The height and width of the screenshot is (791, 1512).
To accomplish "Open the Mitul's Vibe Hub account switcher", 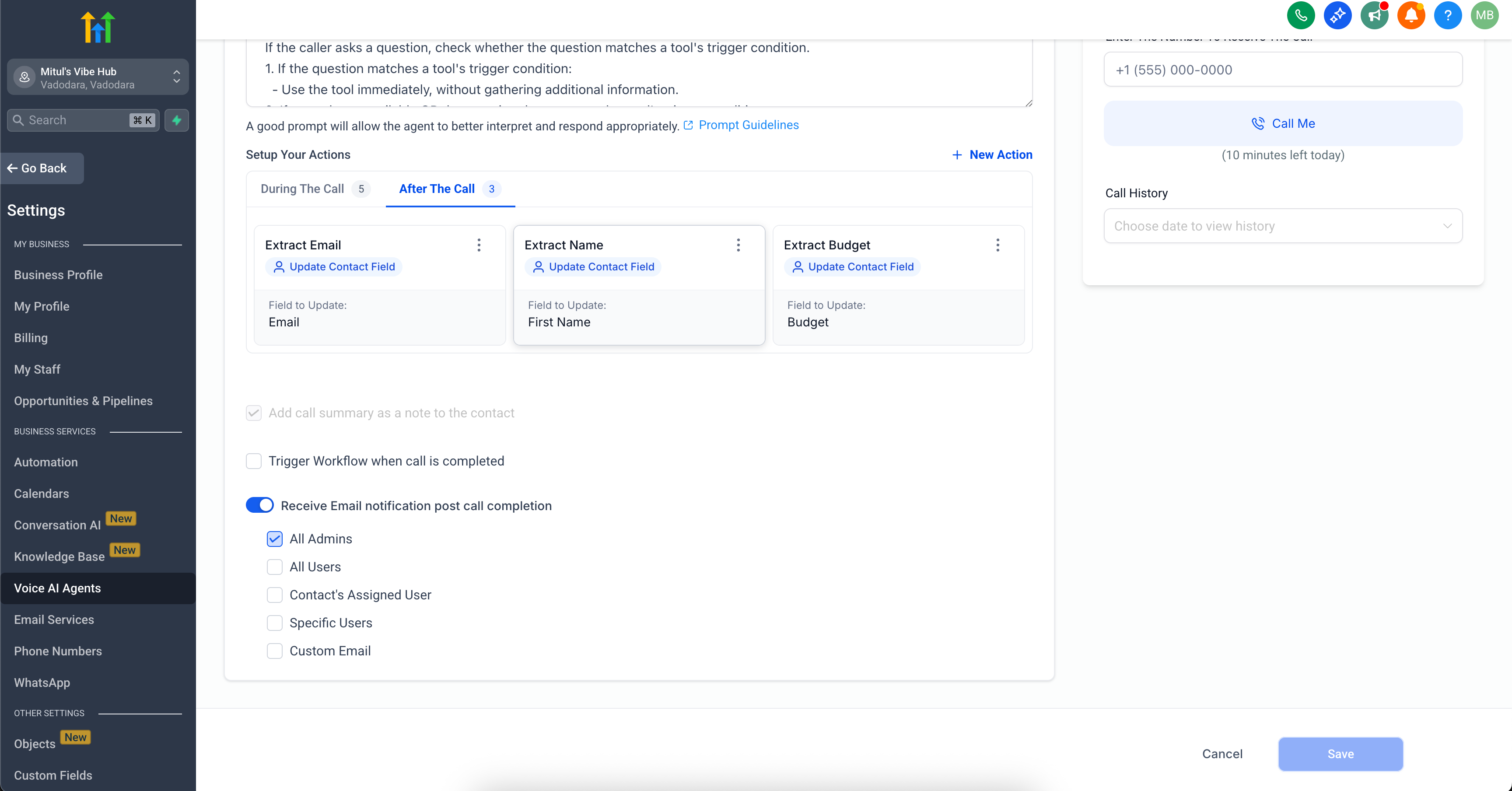I will pyautogui.click(x=98, y=77).
